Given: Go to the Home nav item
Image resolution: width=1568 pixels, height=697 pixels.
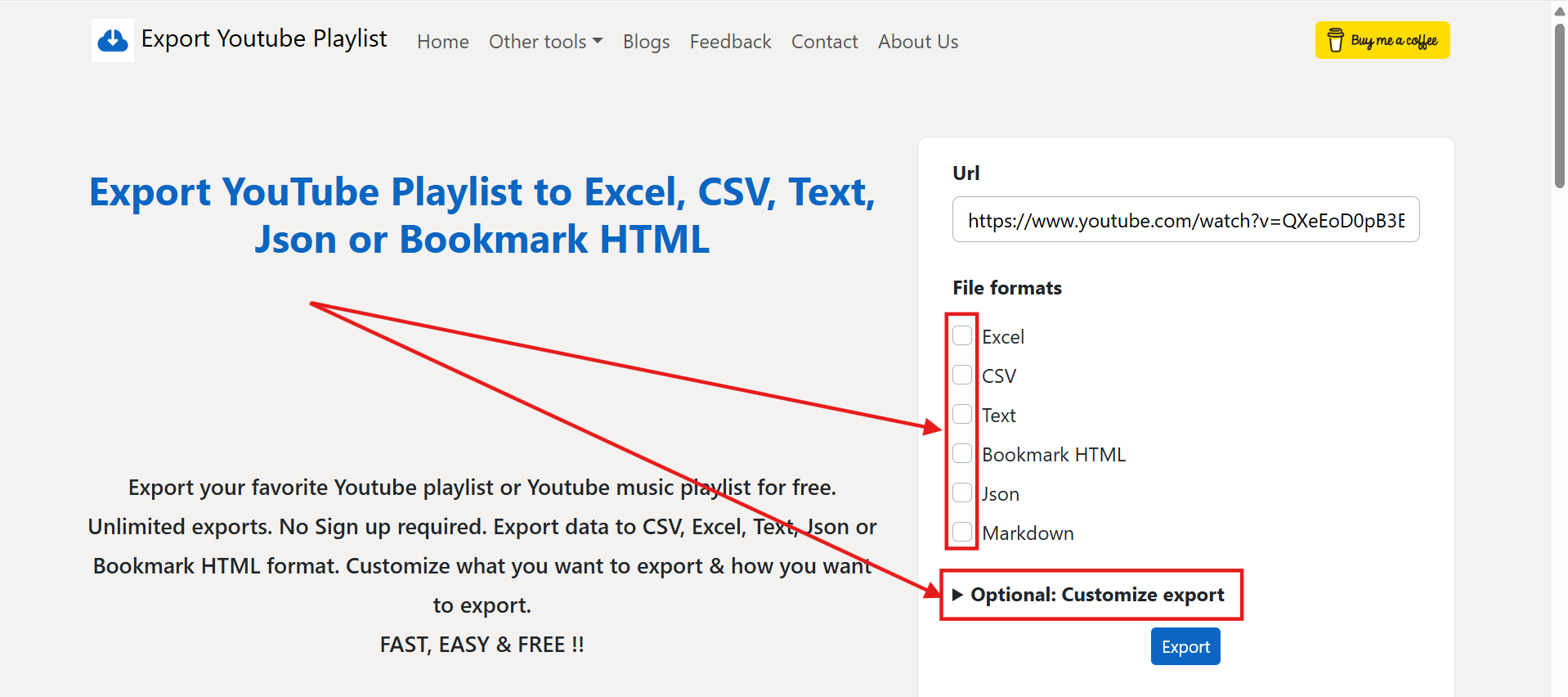Looking at the screenshot, I should click(x=443, y=42).
